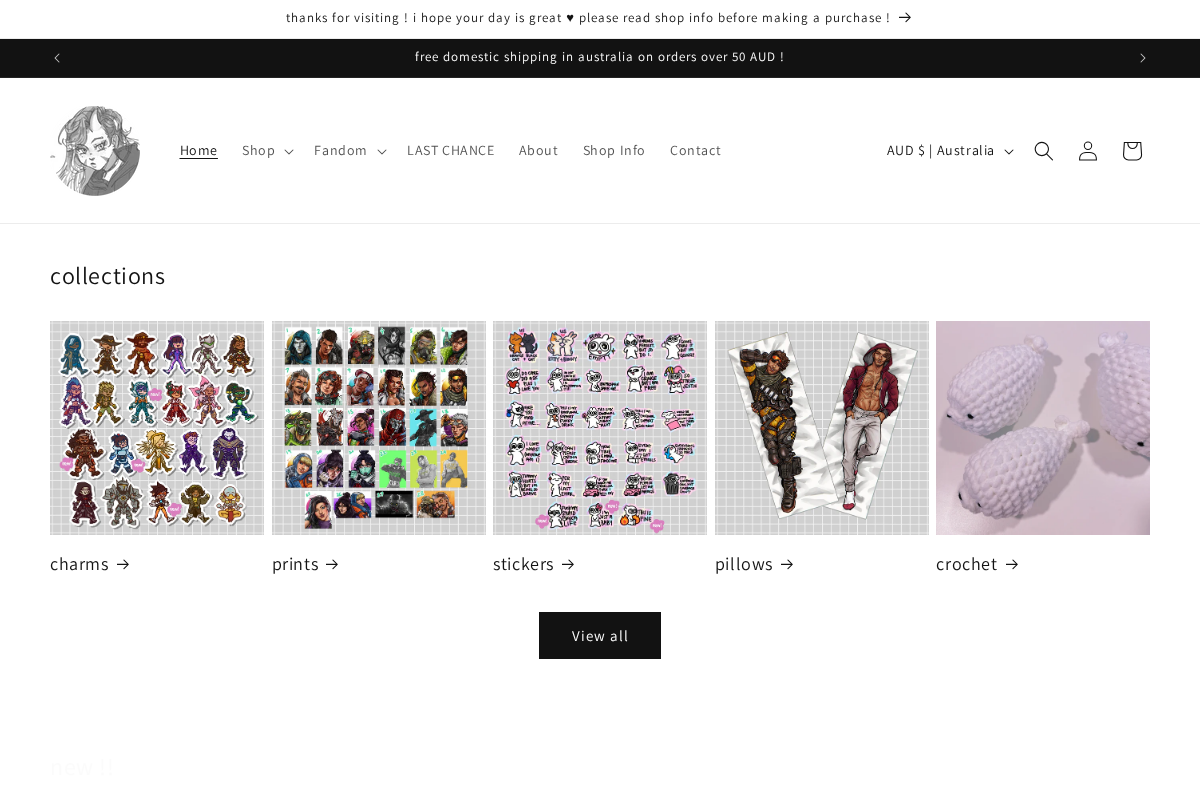Viewport: 1200px width, 800px height.
Task: Click the arrow next to crochet collection
Action: [x=1013, y=564]
